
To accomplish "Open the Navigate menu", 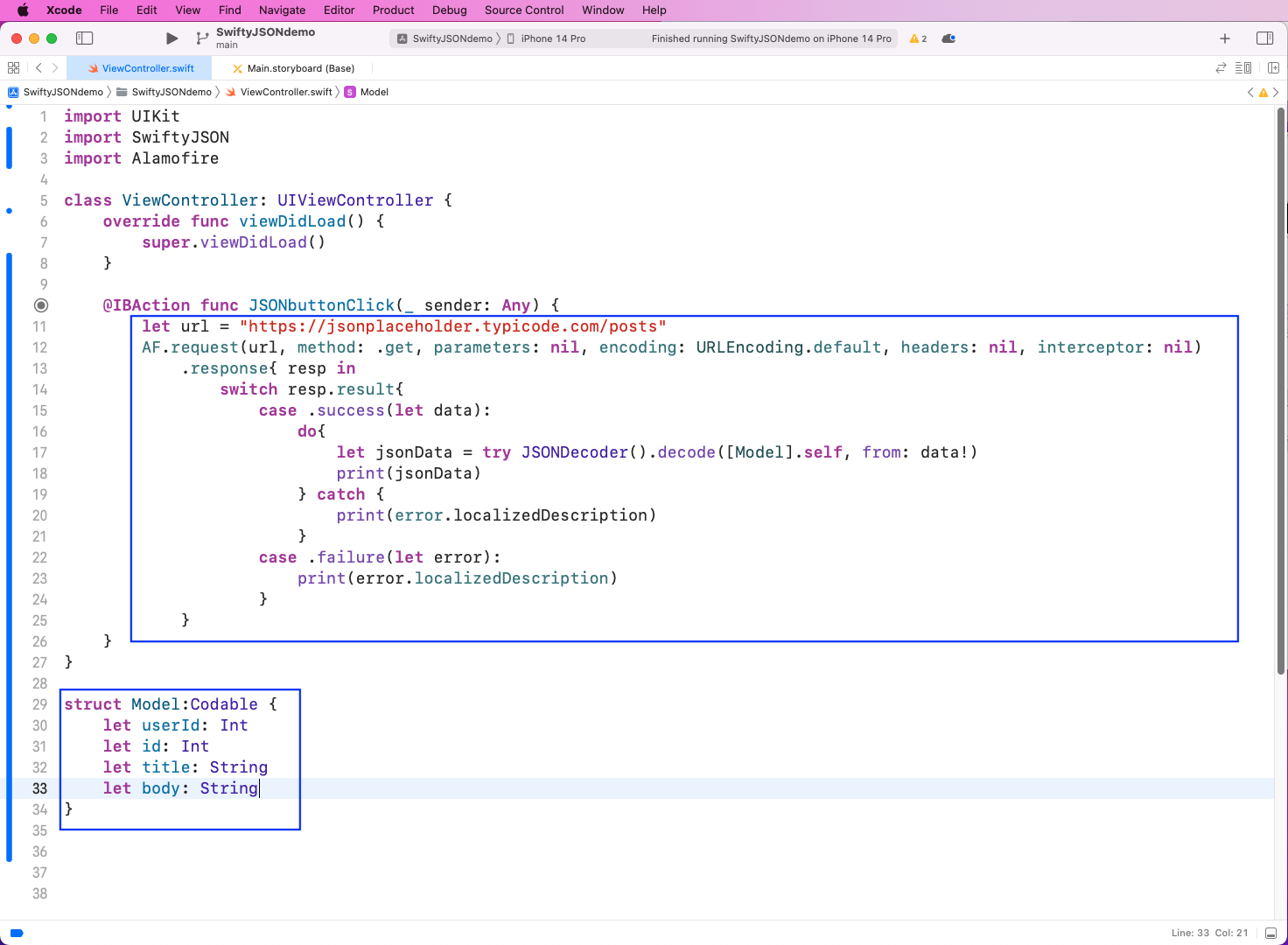I will pyautogui.click(x=283, y=10).
